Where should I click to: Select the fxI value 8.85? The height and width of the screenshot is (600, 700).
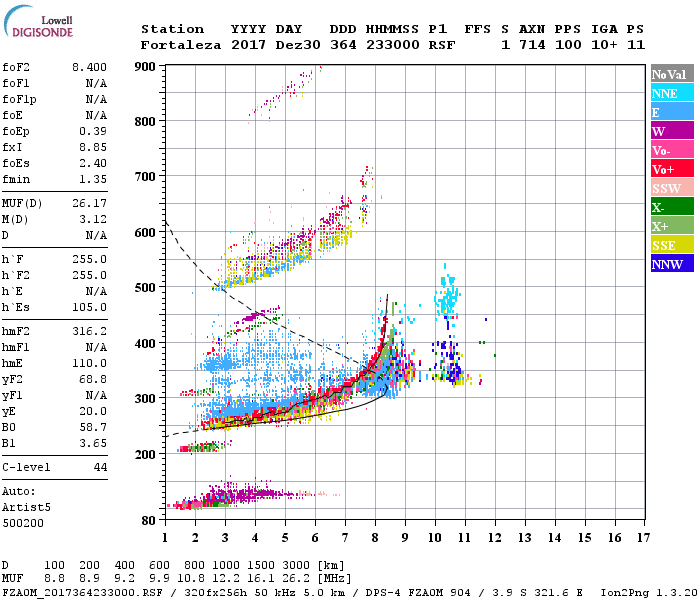93,147
